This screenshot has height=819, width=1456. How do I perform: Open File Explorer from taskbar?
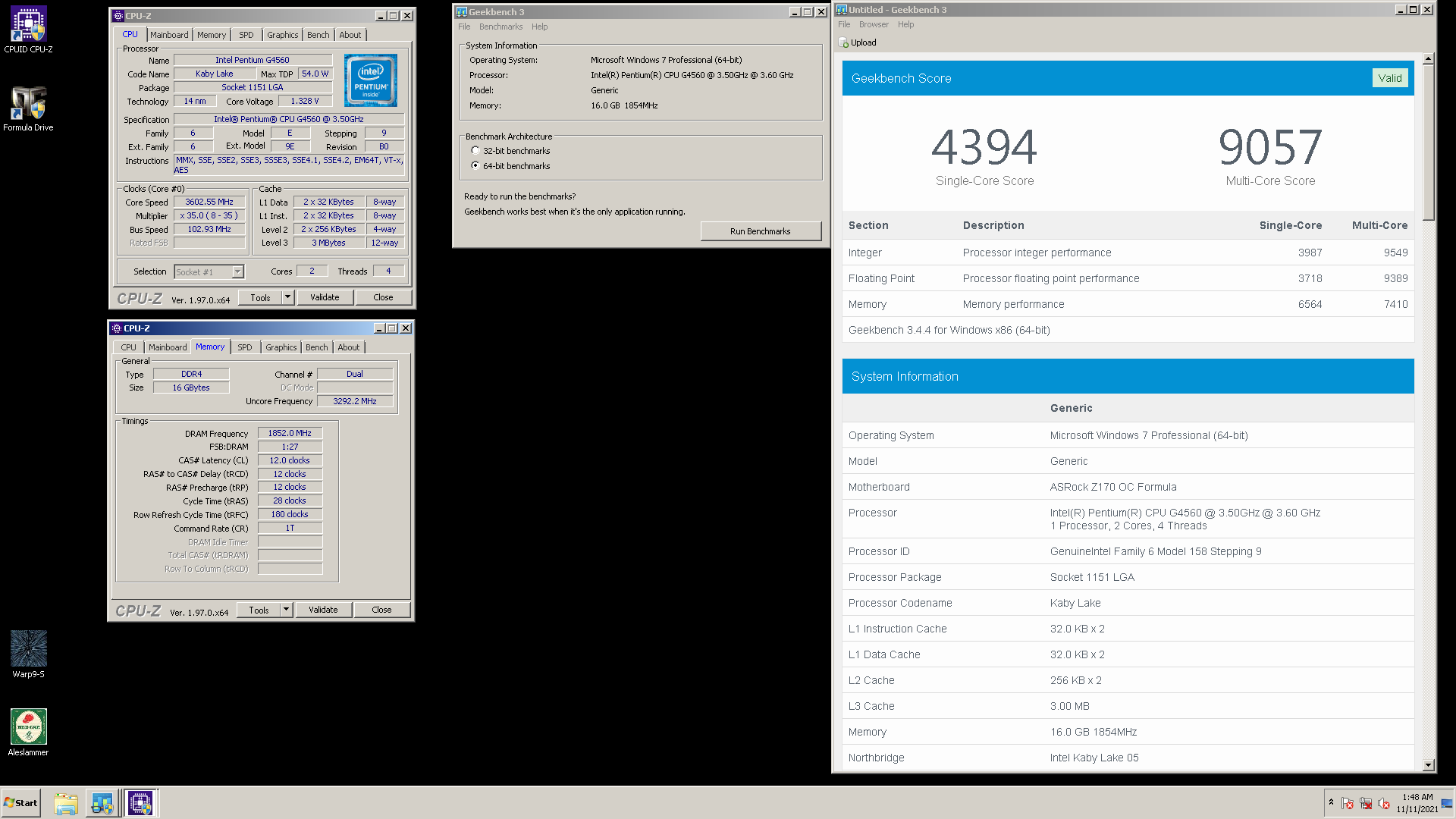(x=66, y=803)
